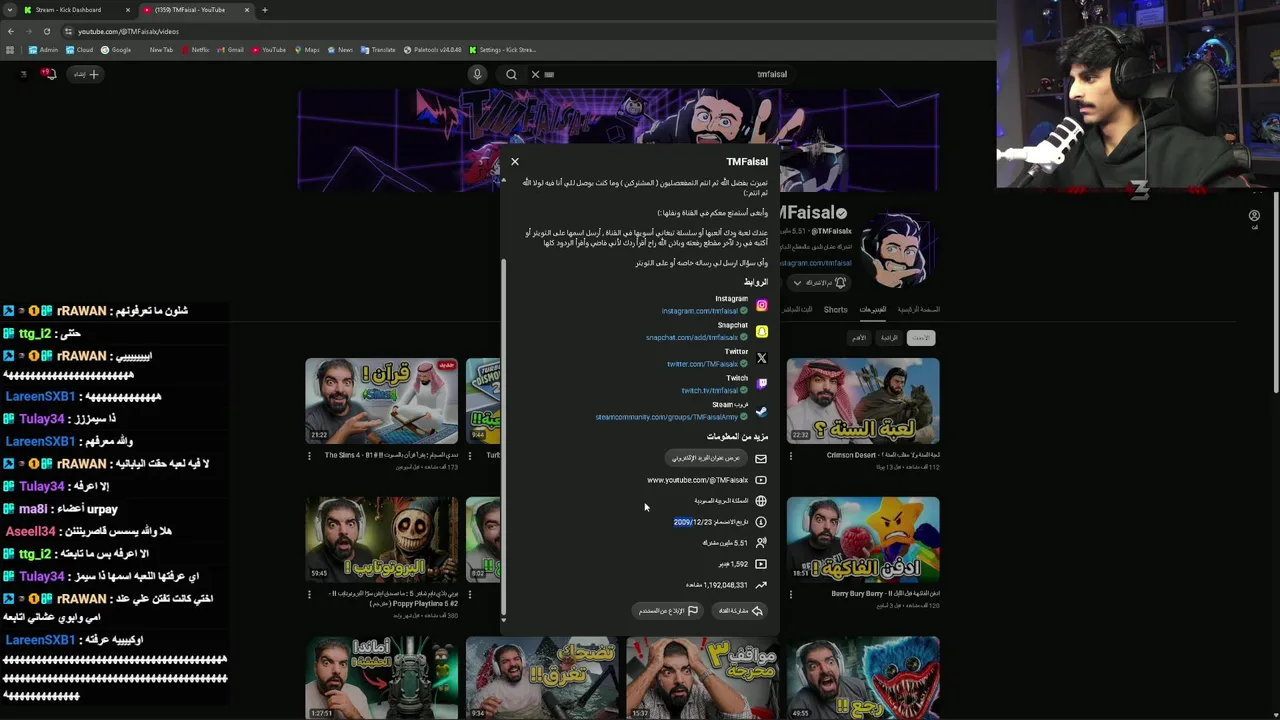Open the Settings - Kick Stream bookmark
Screen dimensions: 1280x720
pos(503,49)
